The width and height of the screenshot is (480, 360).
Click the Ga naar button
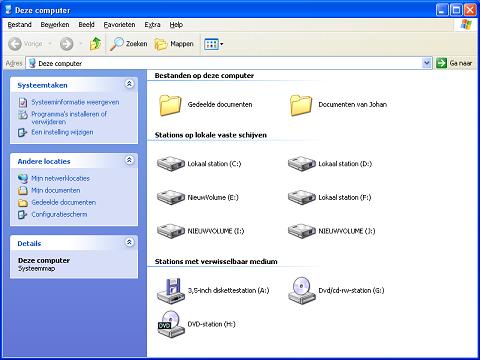click(x=454, y=63)
